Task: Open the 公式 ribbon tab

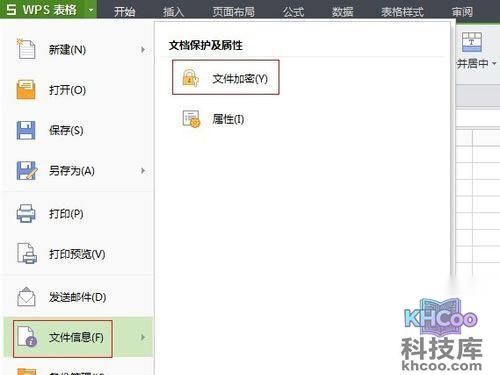Action: pyautogui.click(x=293, y=12)
